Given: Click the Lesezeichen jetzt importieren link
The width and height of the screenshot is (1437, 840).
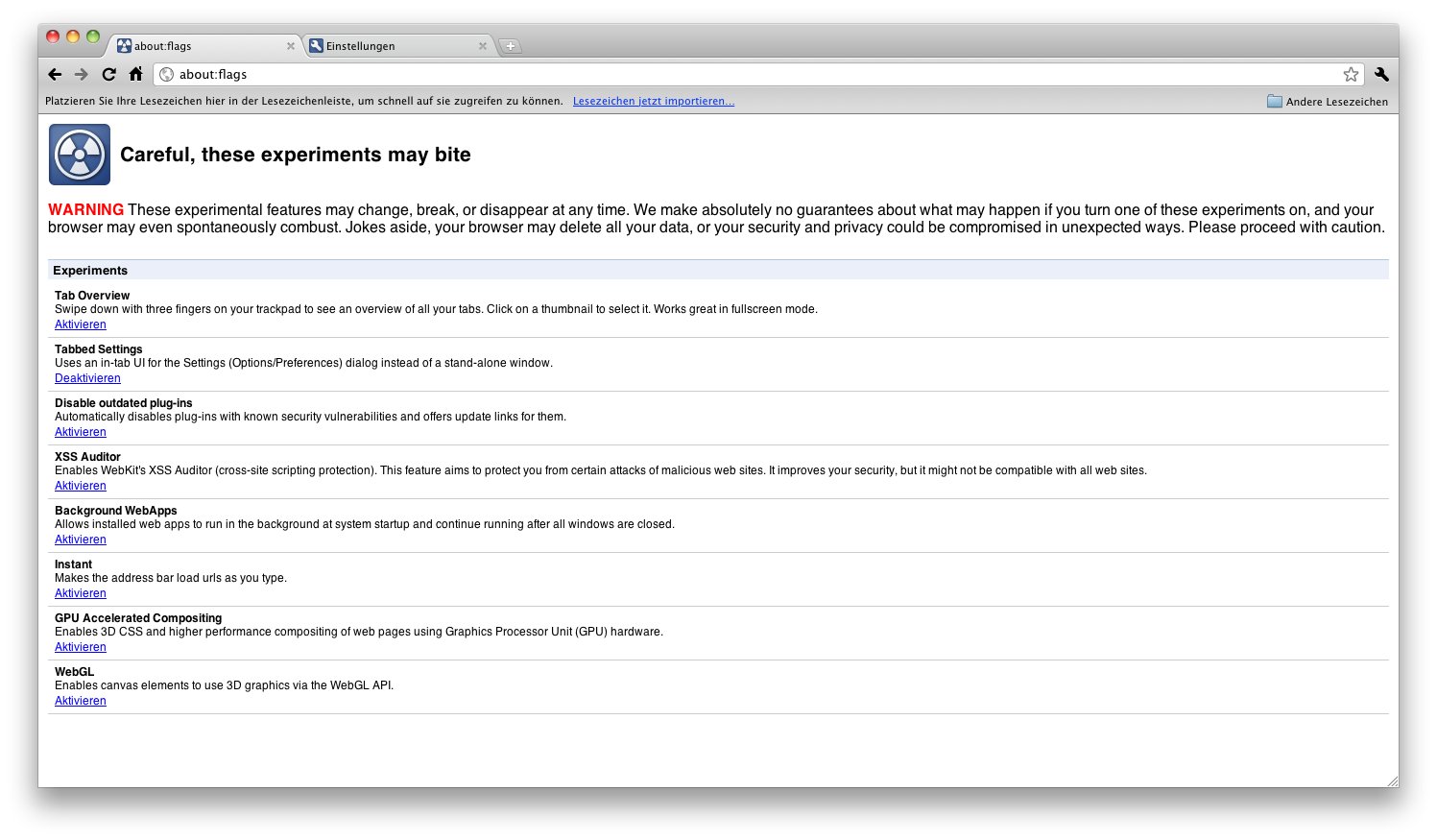Looking at the screenshot, I should 654,101.
